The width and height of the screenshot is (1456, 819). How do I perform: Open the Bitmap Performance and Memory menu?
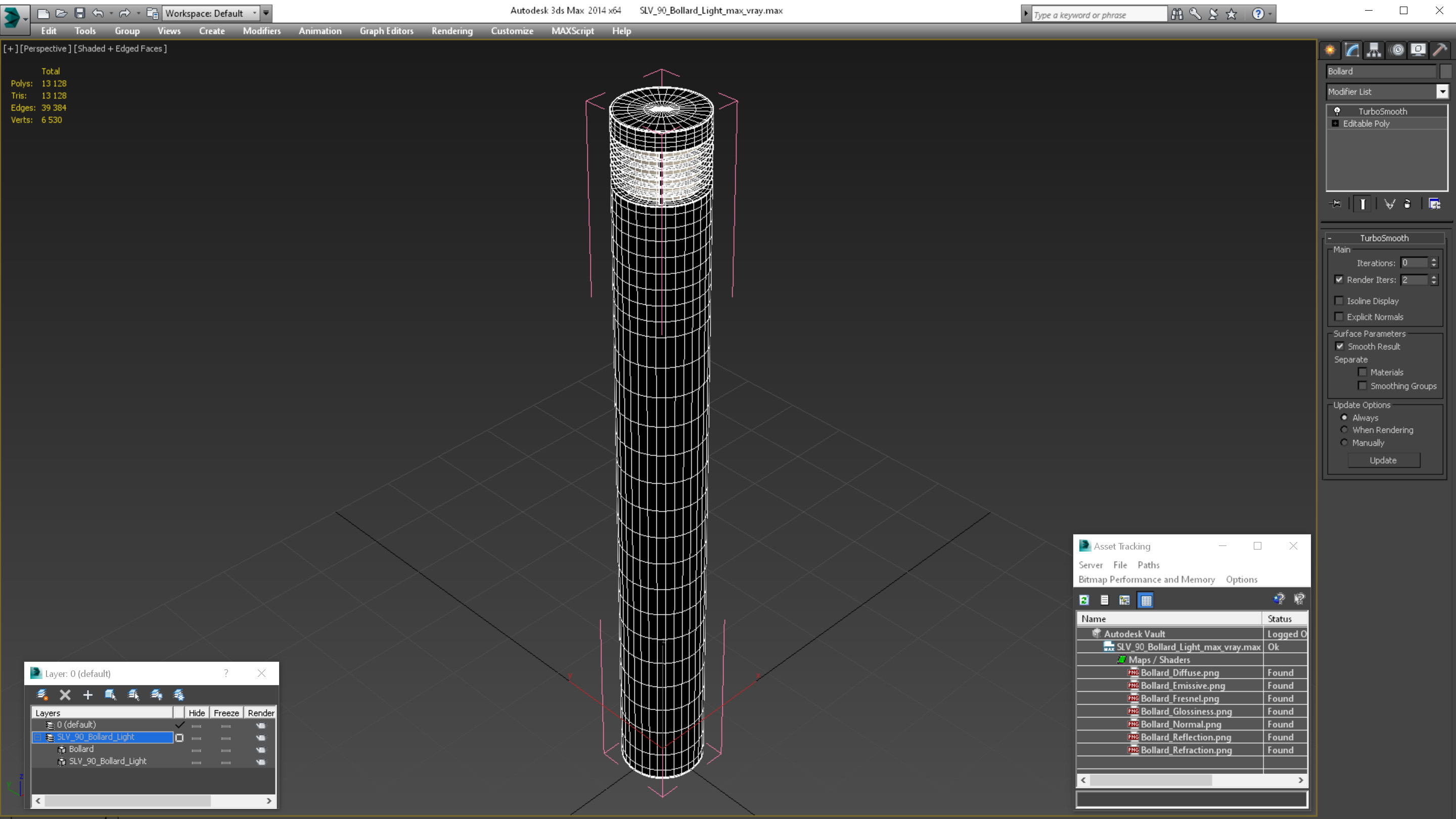point(1146,579)
